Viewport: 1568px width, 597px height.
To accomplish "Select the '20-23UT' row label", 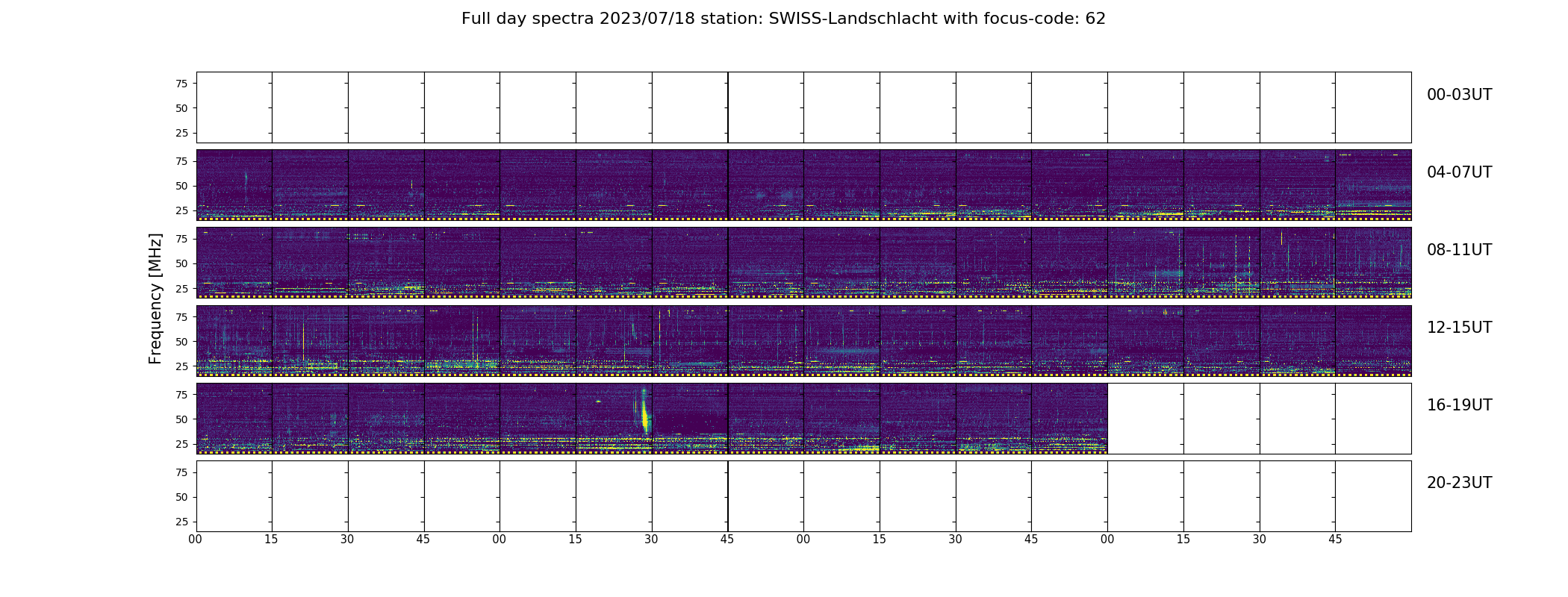I will (1459, 483).
